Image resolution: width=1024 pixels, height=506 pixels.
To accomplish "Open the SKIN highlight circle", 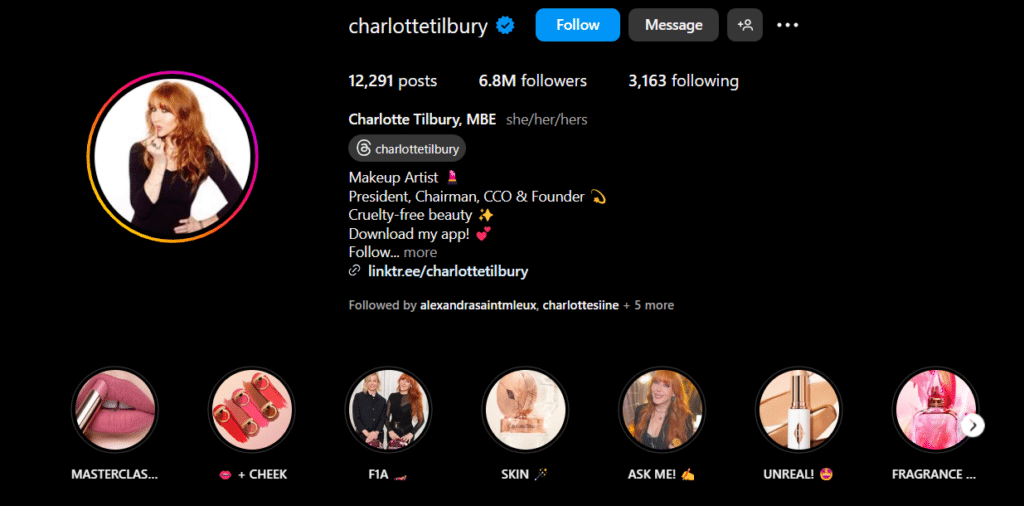I will point(525,409).
